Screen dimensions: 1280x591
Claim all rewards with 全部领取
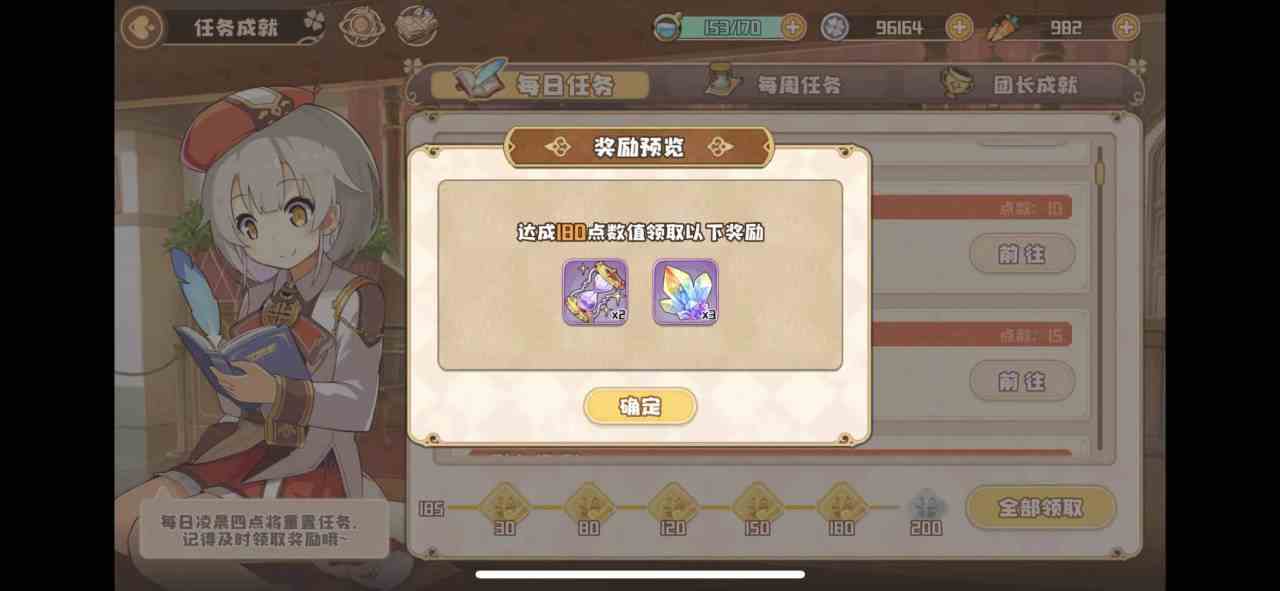(x=1040, y=508)
